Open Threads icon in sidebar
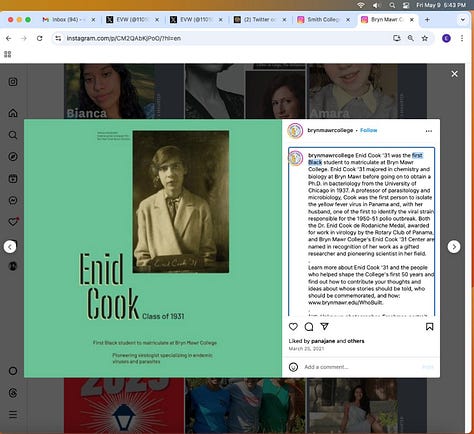 click(x=13, y=393)
